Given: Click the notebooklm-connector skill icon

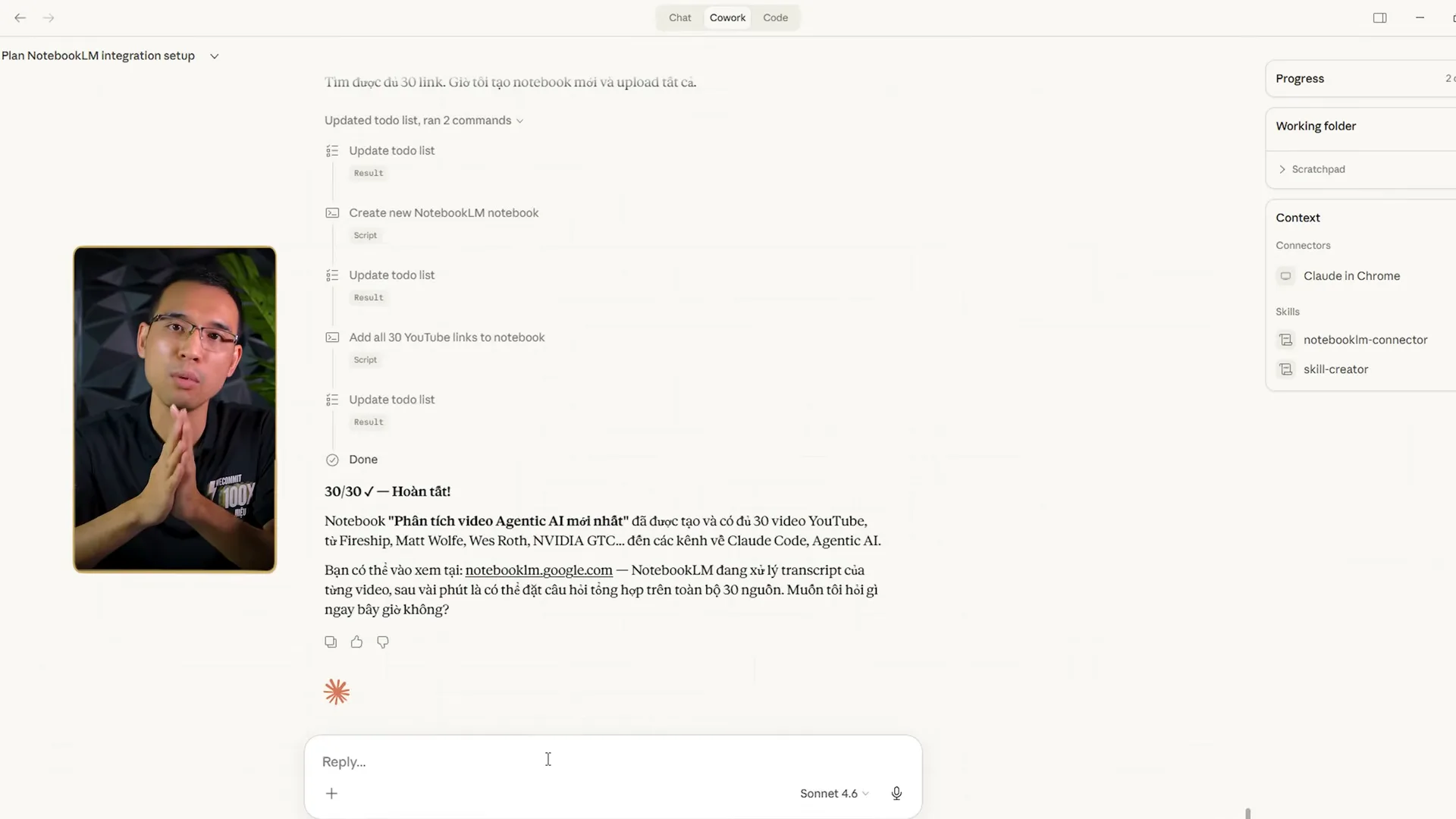Looking at the screenshot, I should click(1285, 340).
